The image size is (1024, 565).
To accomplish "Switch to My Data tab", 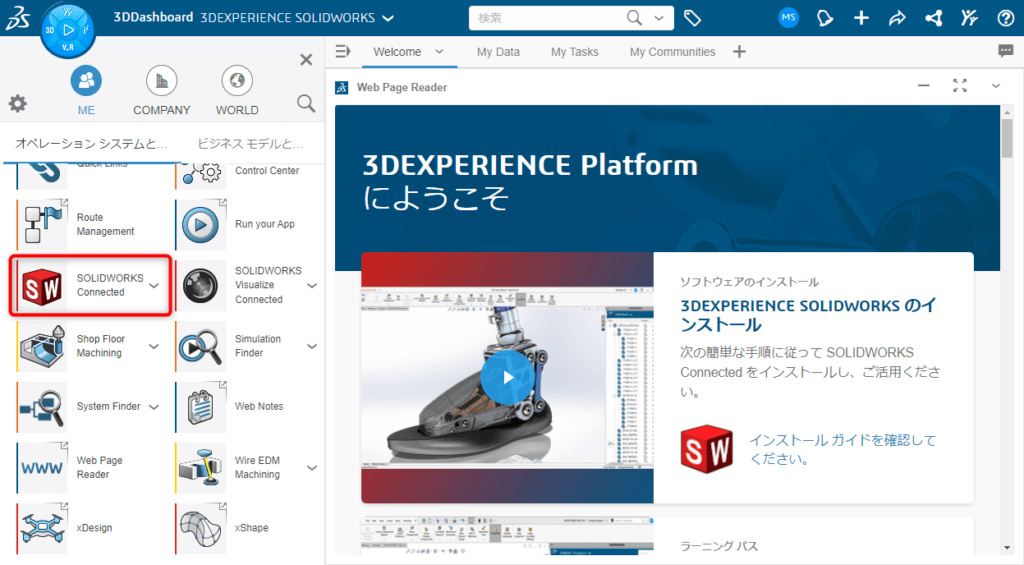I will (x=498, y=52).
